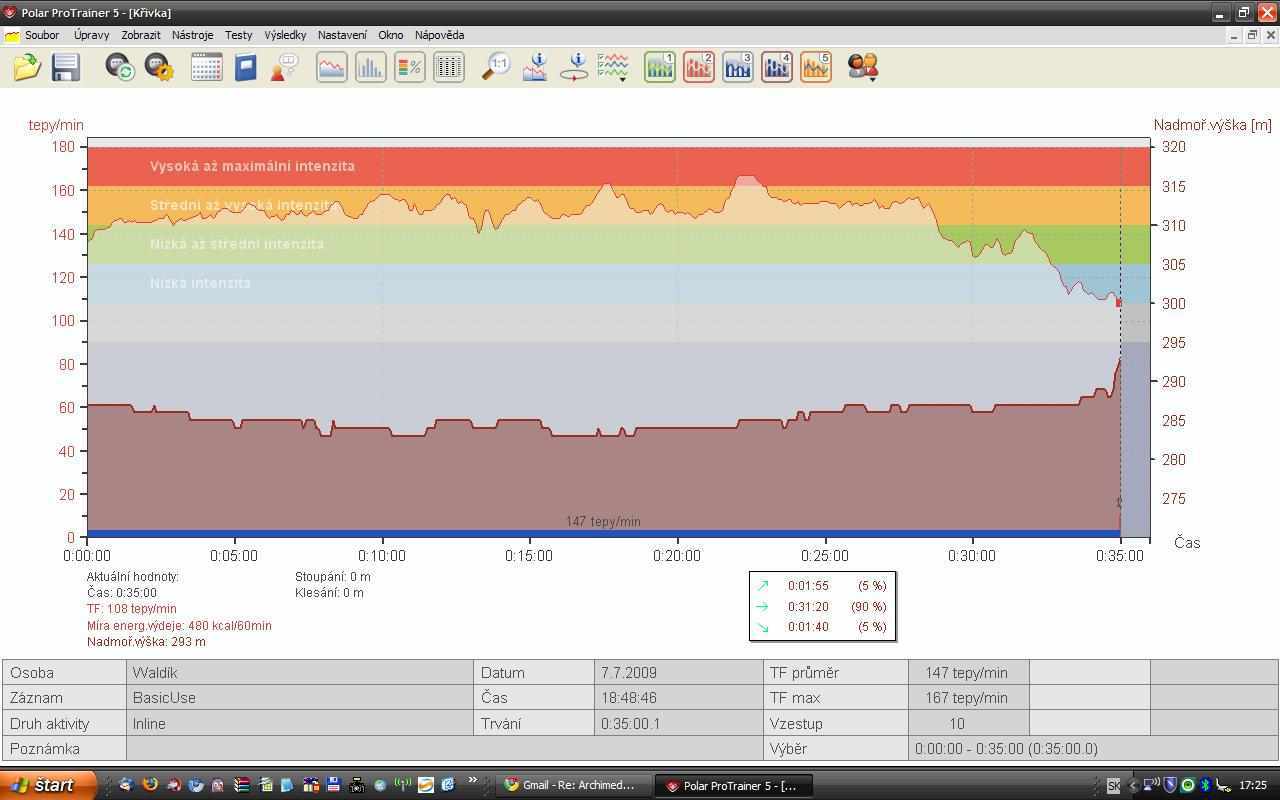Image resolution: width=1280 pixels, height=800 pixels.
Task: Click the ascent row '0:01:55 (5 %)'
Action: click(822, 586)
